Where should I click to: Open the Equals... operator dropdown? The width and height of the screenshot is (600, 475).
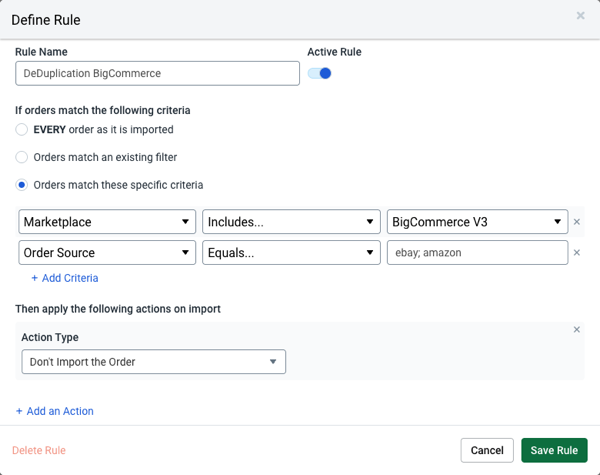pyautogui.click(x=291, y=253)
